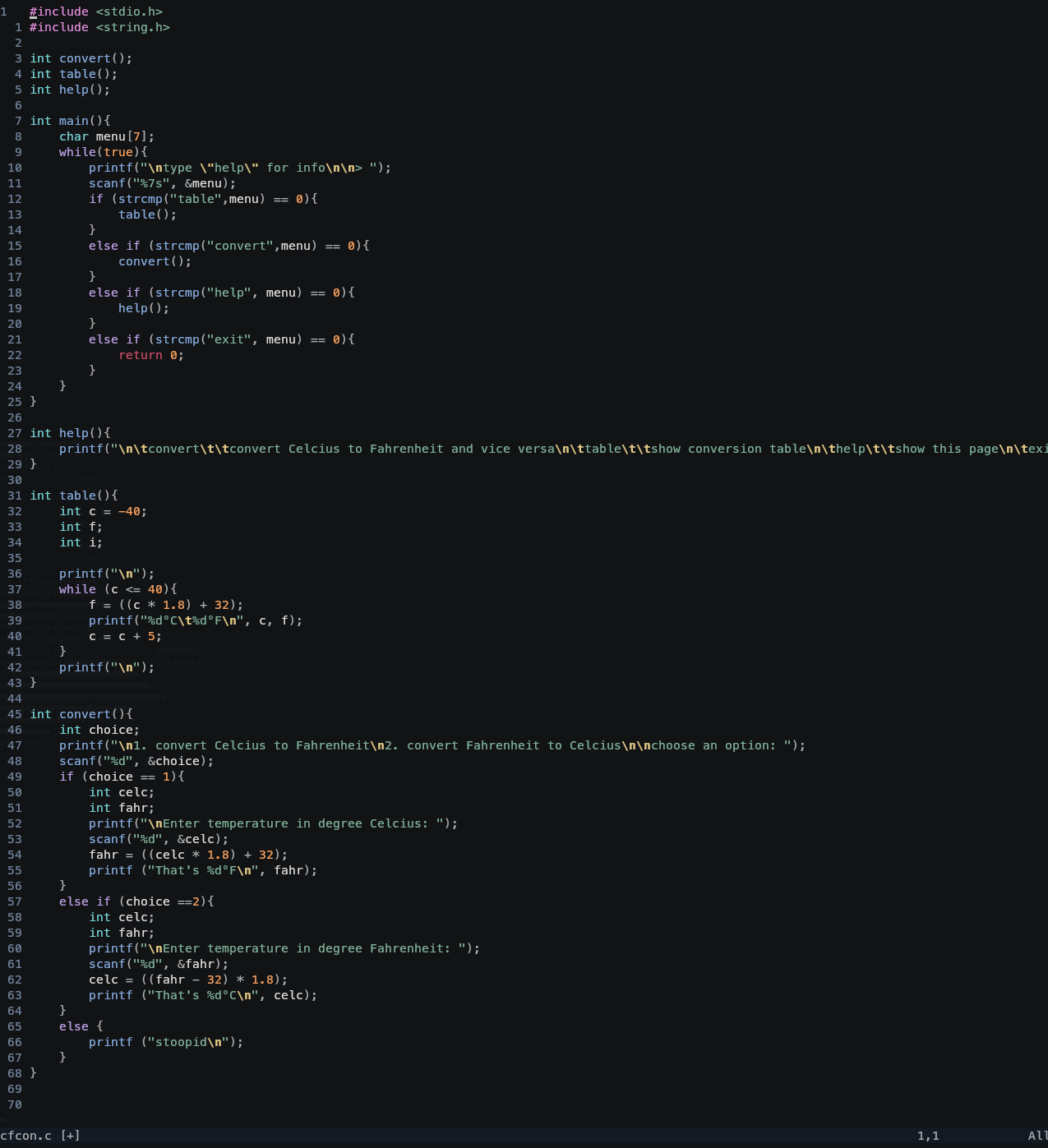Click 'scanf("%d", &celc);' line
Image resolution: width=1048 pixels, height=1148 pixels.
click(x=159, y=839)
